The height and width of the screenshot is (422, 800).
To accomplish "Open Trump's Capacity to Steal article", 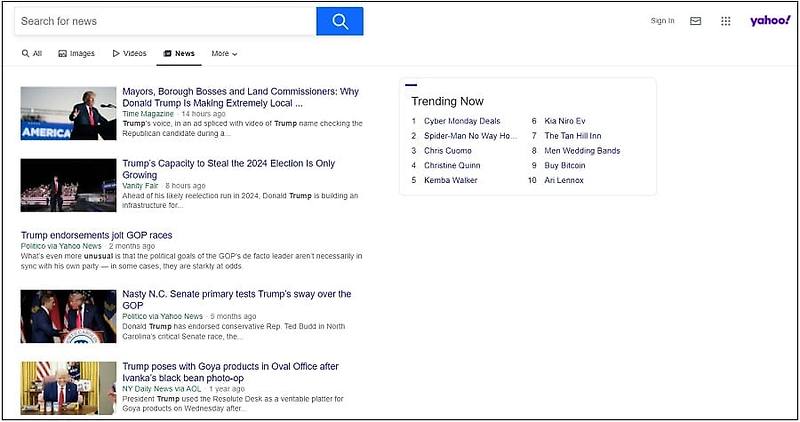I will tap(229, 169).
